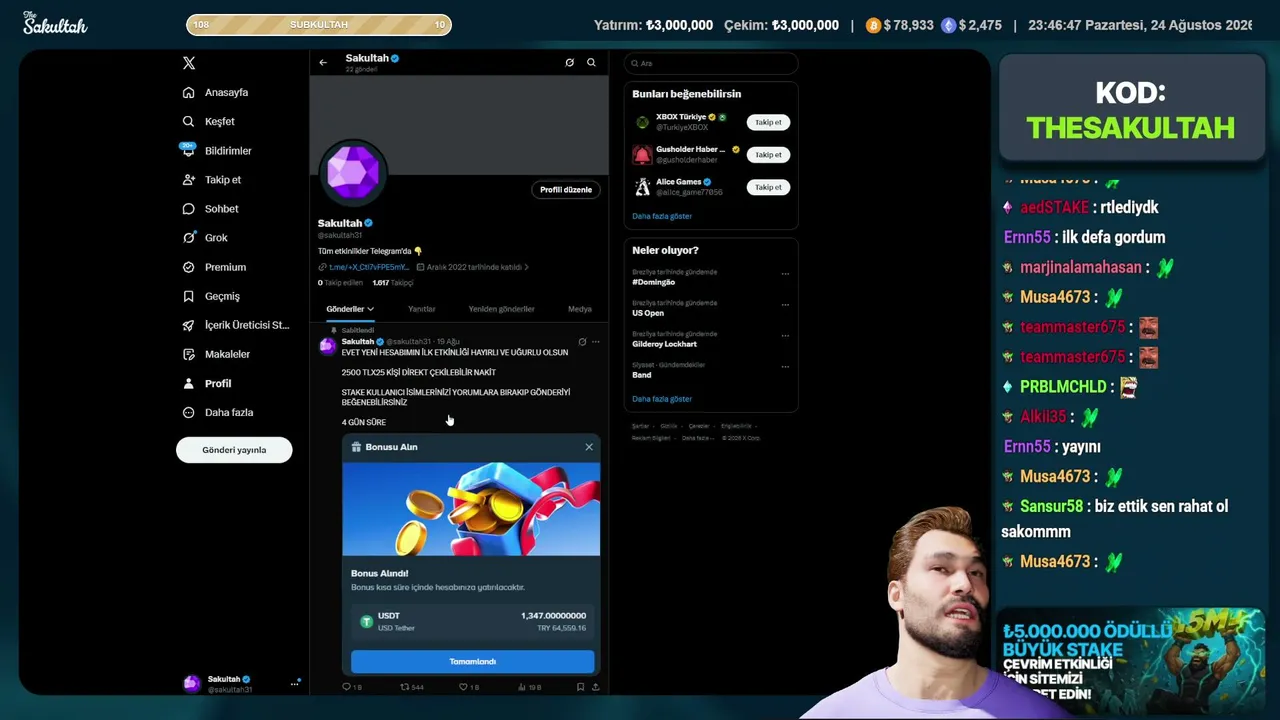This screenshot has height=720, width=1280.
Task: Follow XBOX Türkiye with Takip et
Action: pyautogui.click(x=768, y=122)
